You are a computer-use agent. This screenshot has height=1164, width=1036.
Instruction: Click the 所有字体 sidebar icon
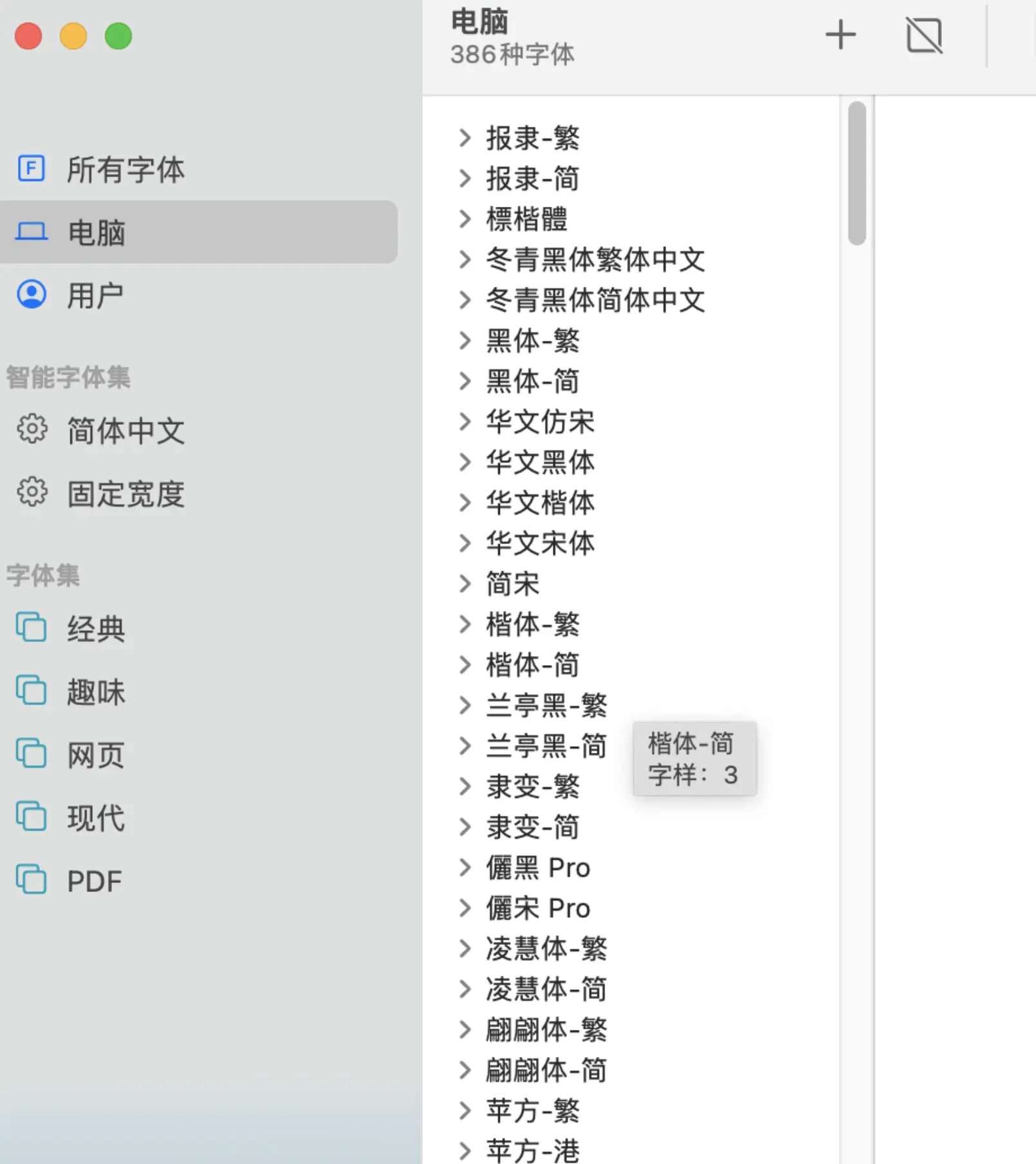pos(31,169)
